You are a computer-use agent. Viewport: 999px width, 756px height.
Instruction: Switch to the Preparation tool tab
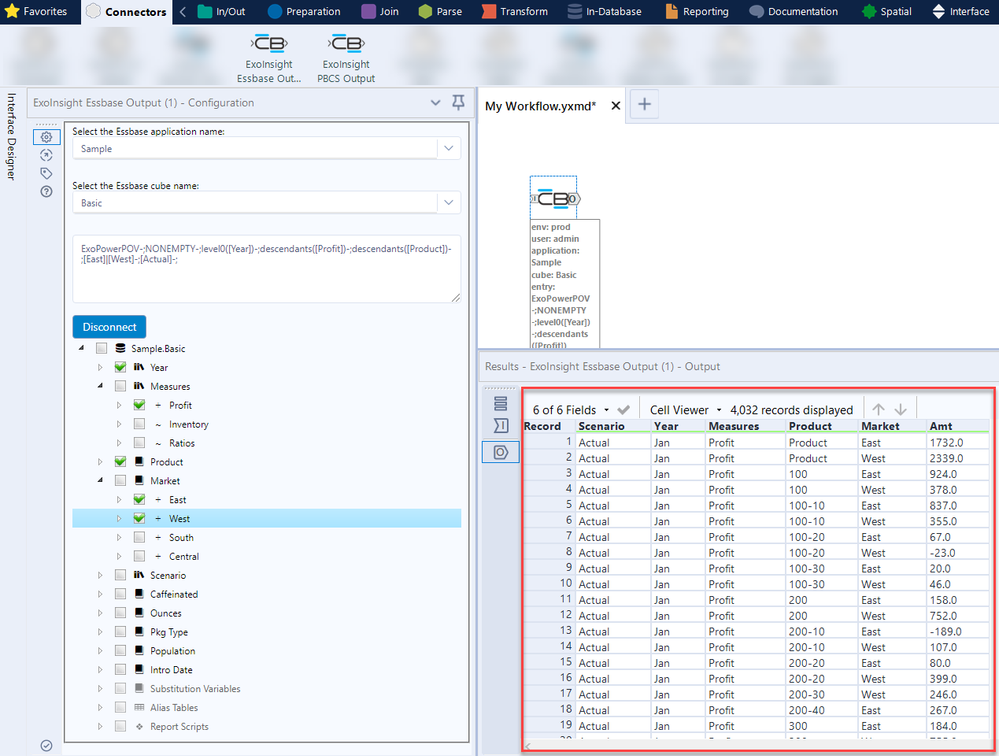pos(304,11)
